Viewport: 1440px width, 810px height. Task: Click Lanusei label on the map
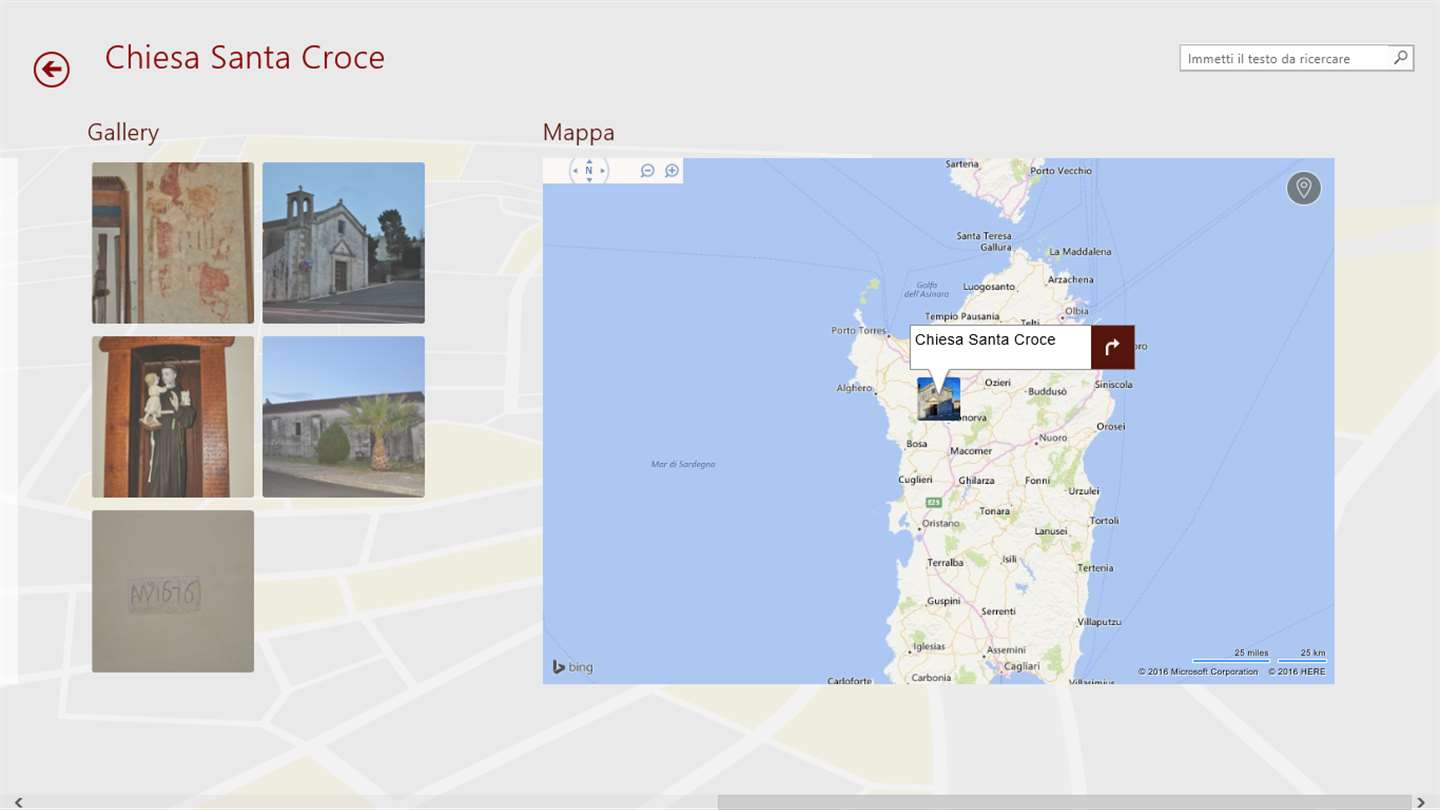pos(1050,532)
